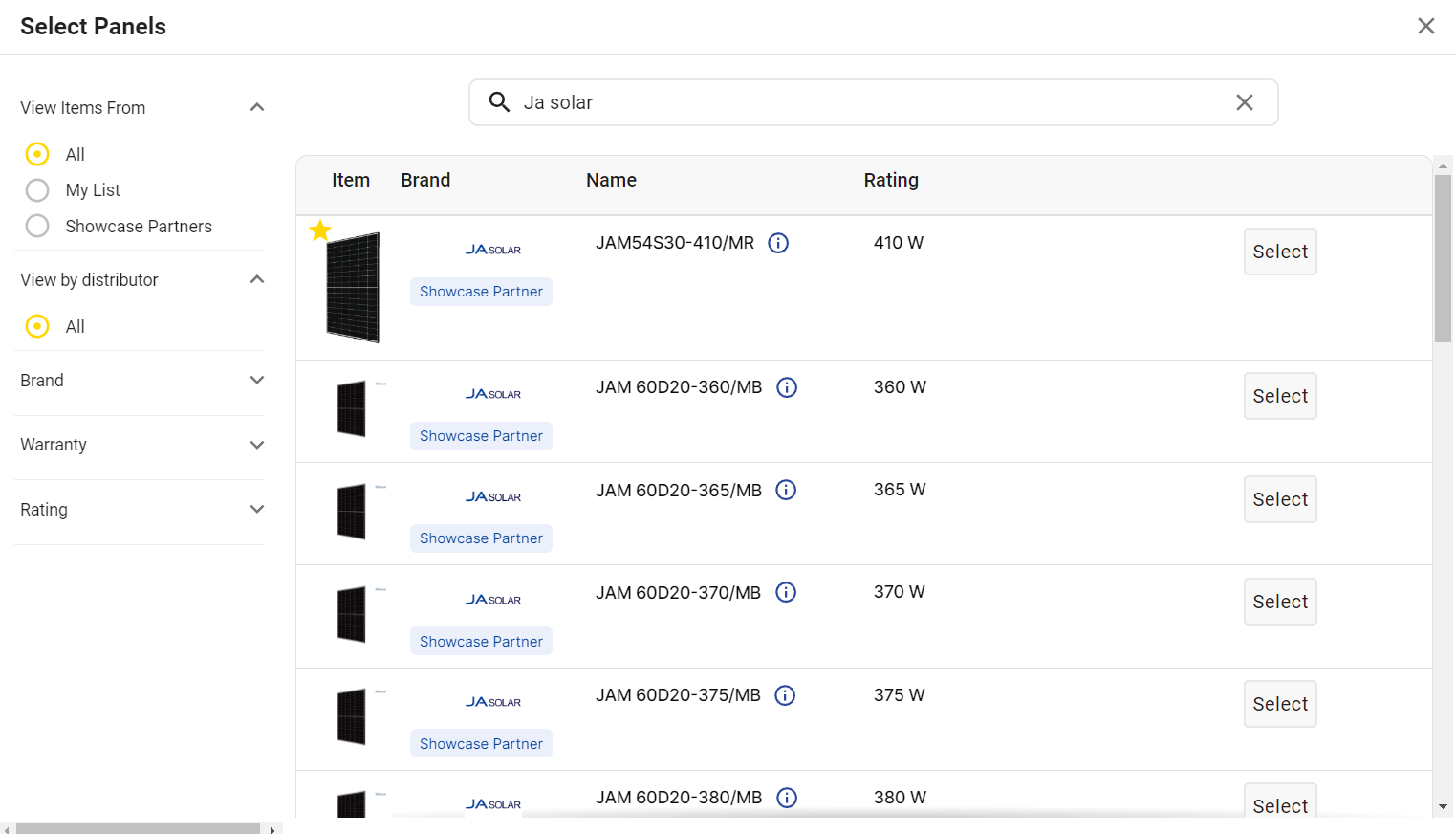Click the search field containing Ja solar
Viewport: 1456px width, 834px height.
tap(873, 102)
